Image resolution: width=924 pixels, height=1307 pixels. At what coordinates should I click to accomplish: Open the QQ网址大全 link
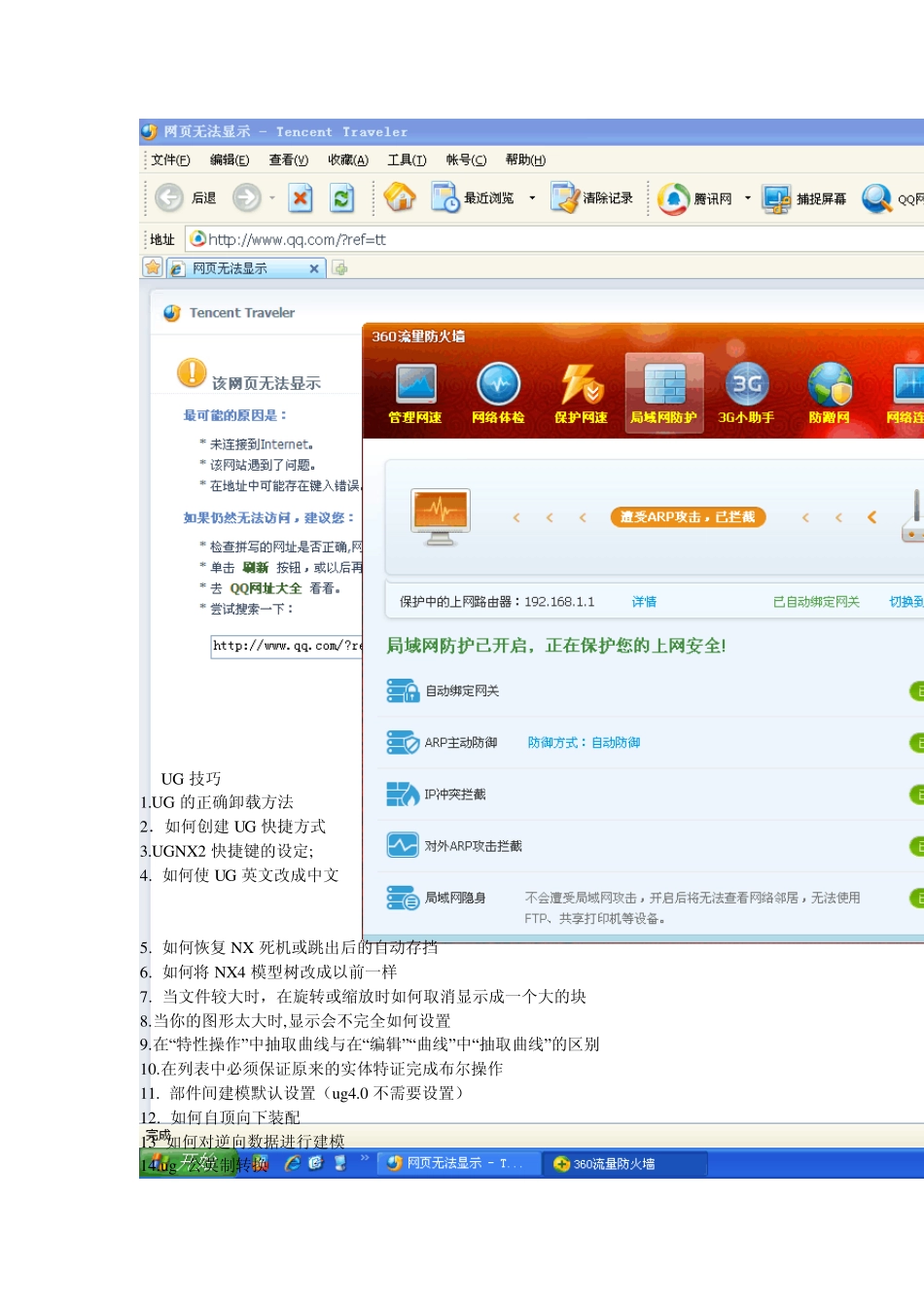[x=266, y=588]
